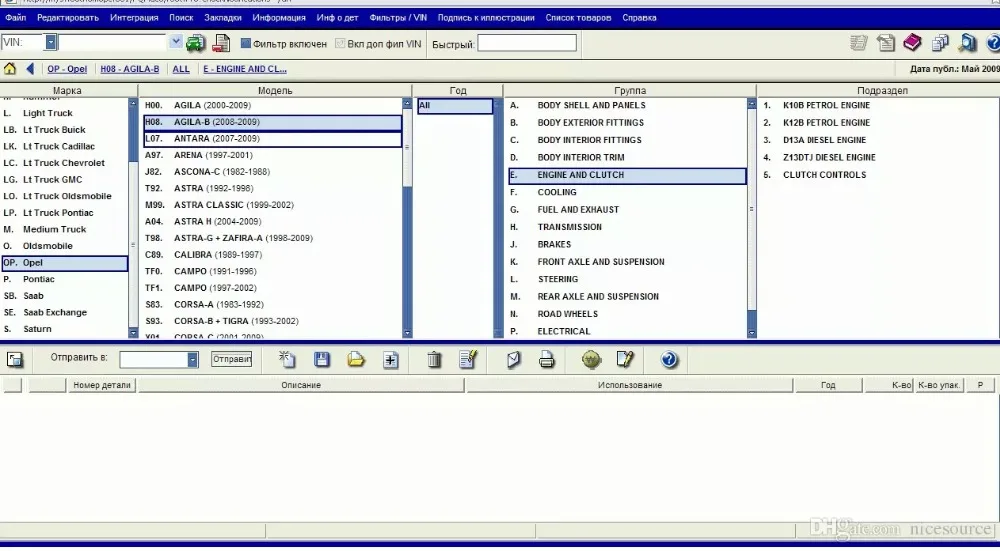Viewport: 1000px width, 551px height.
Task: Toggle the 'Вкл доп фил VIN' checkbox
Action: [340, 43]
